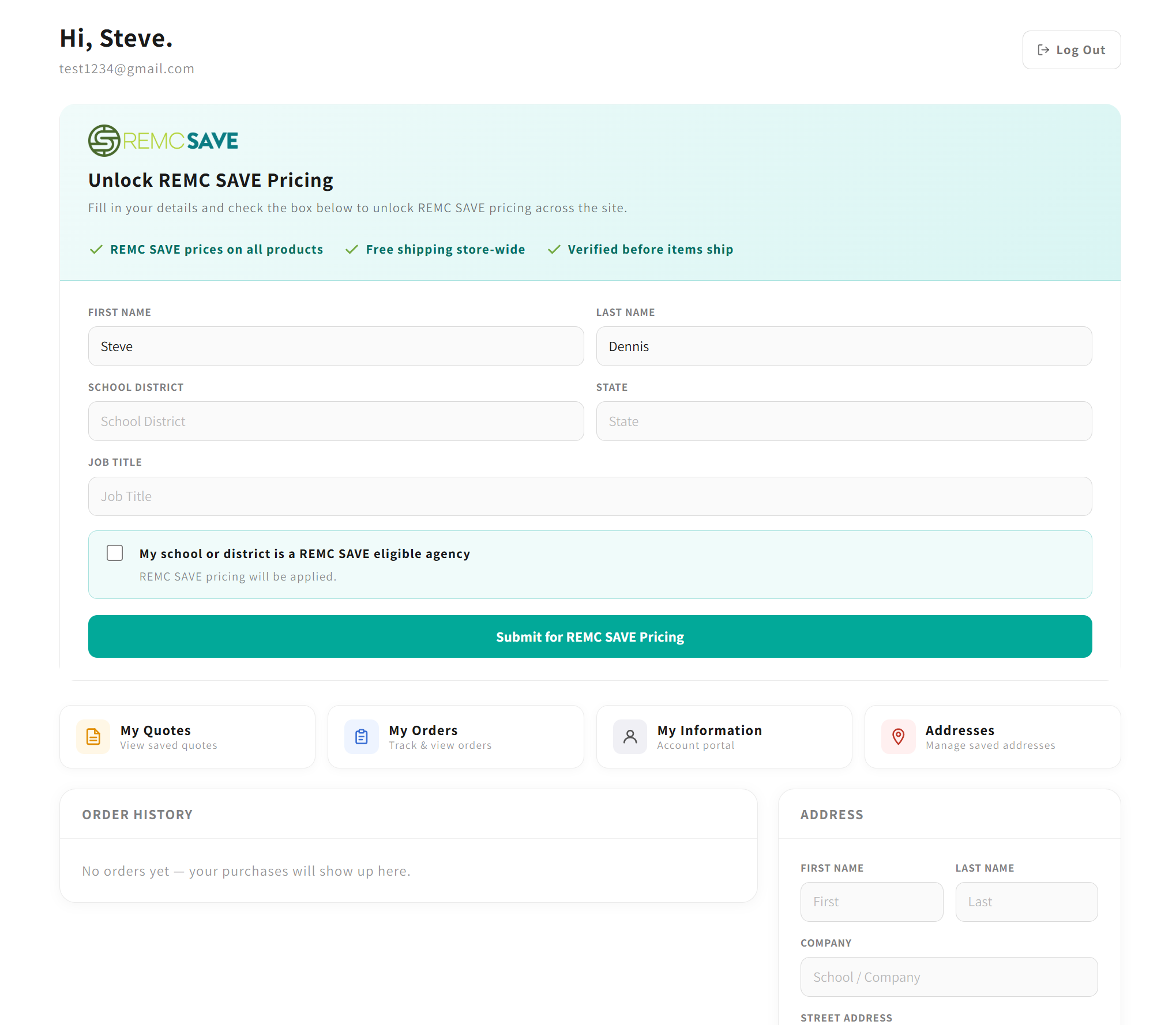1176x1025 pixels.
Task: Click 'FIRST NAME' label in Address panel
Action: click(832, 868)
